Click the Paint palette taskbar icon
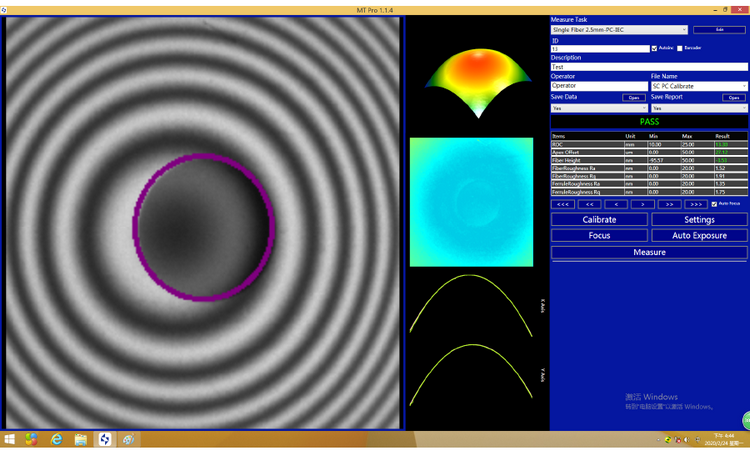Viewport: 750px width, 456px height. tap(128, 440)
